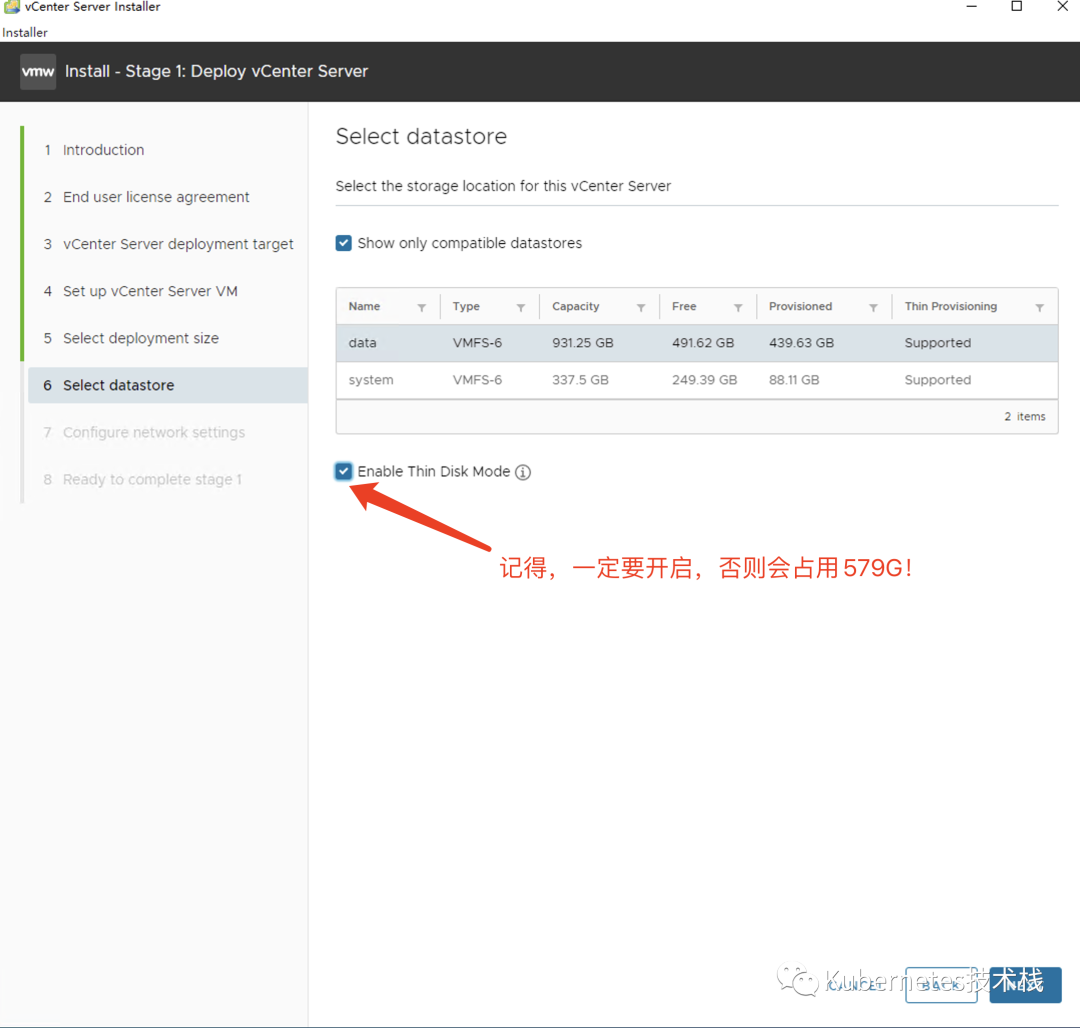1080x1028 pixels.
Task: Open the Provisioned column filter icon
Action: point(873,308)
